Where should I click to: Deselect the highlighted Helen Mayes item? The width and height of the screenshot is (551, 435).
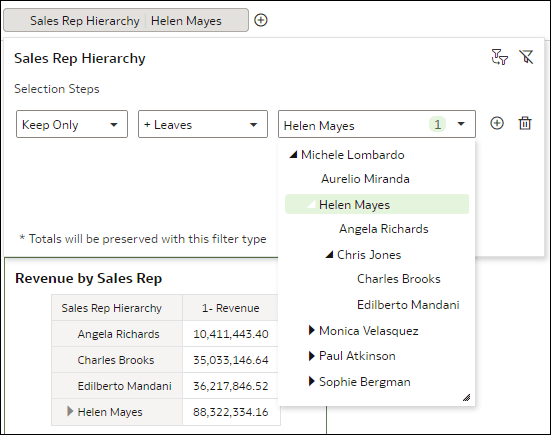pyautogui.click(x=377, y=204)
